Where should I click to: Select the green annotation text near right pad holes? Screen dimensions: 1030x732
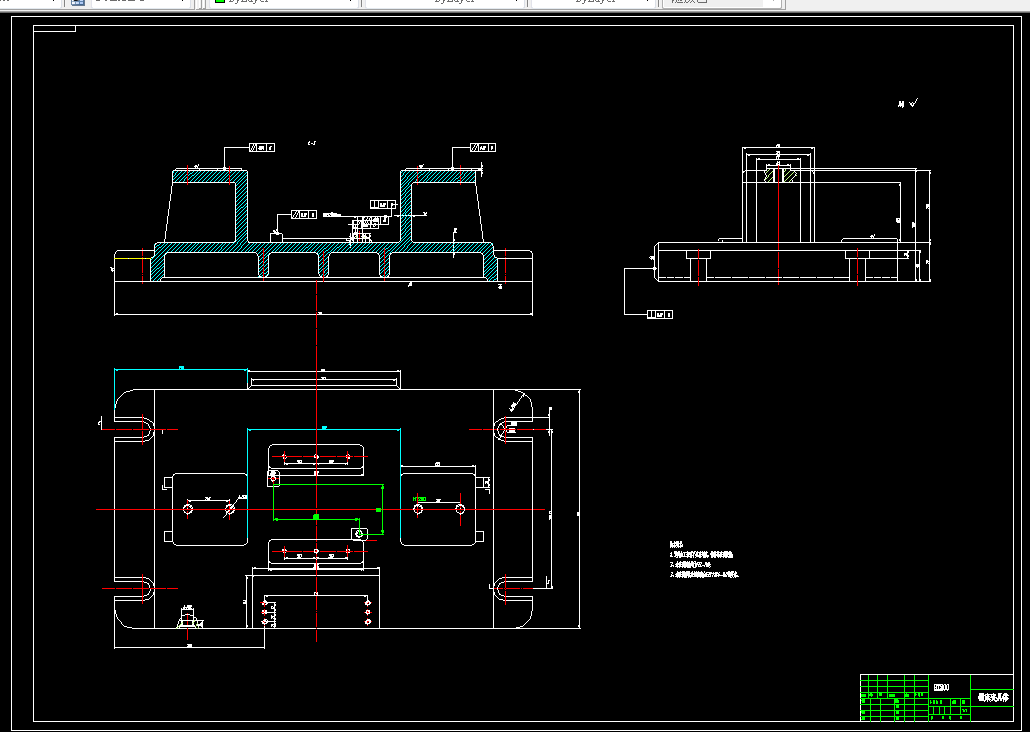pyautogui.click(x=419, y=499)
